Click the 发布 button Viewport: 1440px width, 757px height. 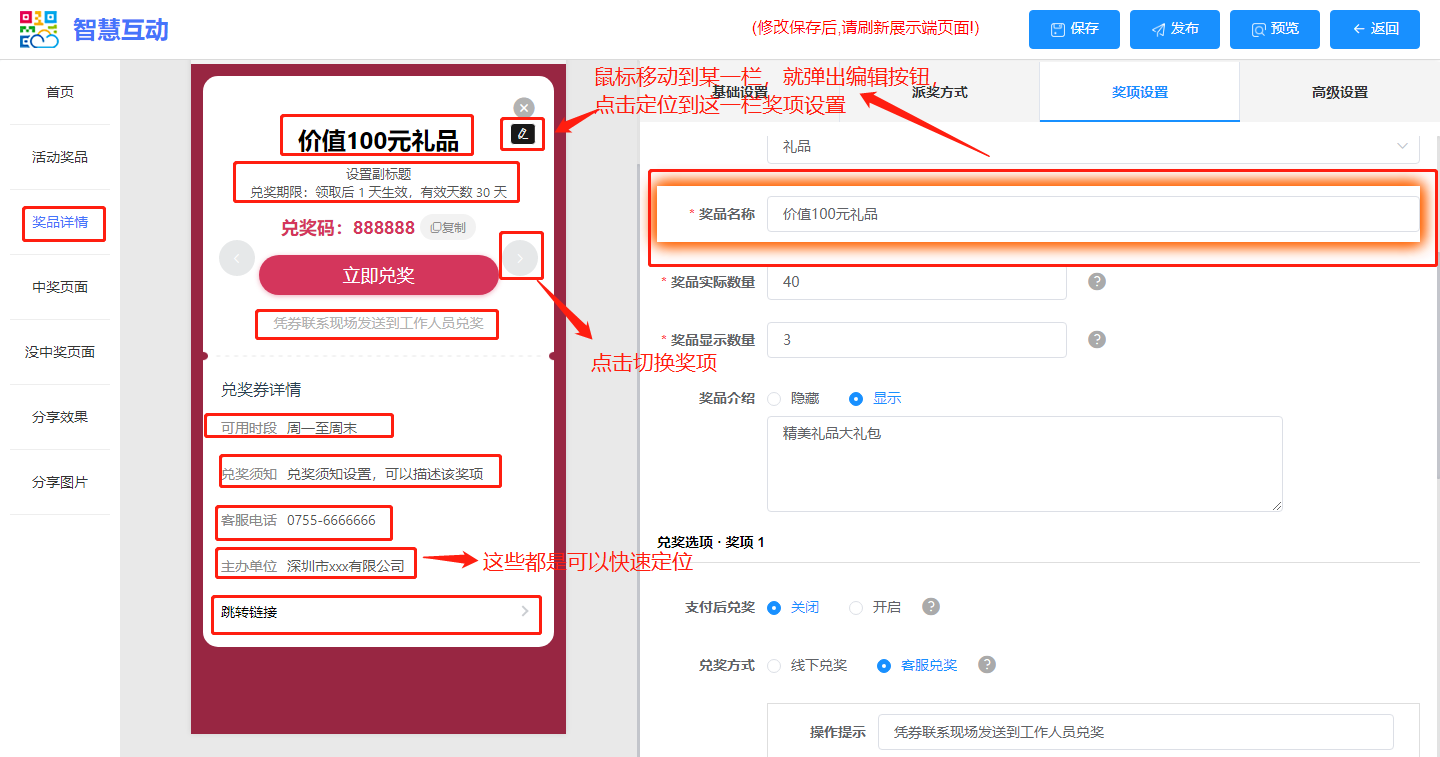1175,29
